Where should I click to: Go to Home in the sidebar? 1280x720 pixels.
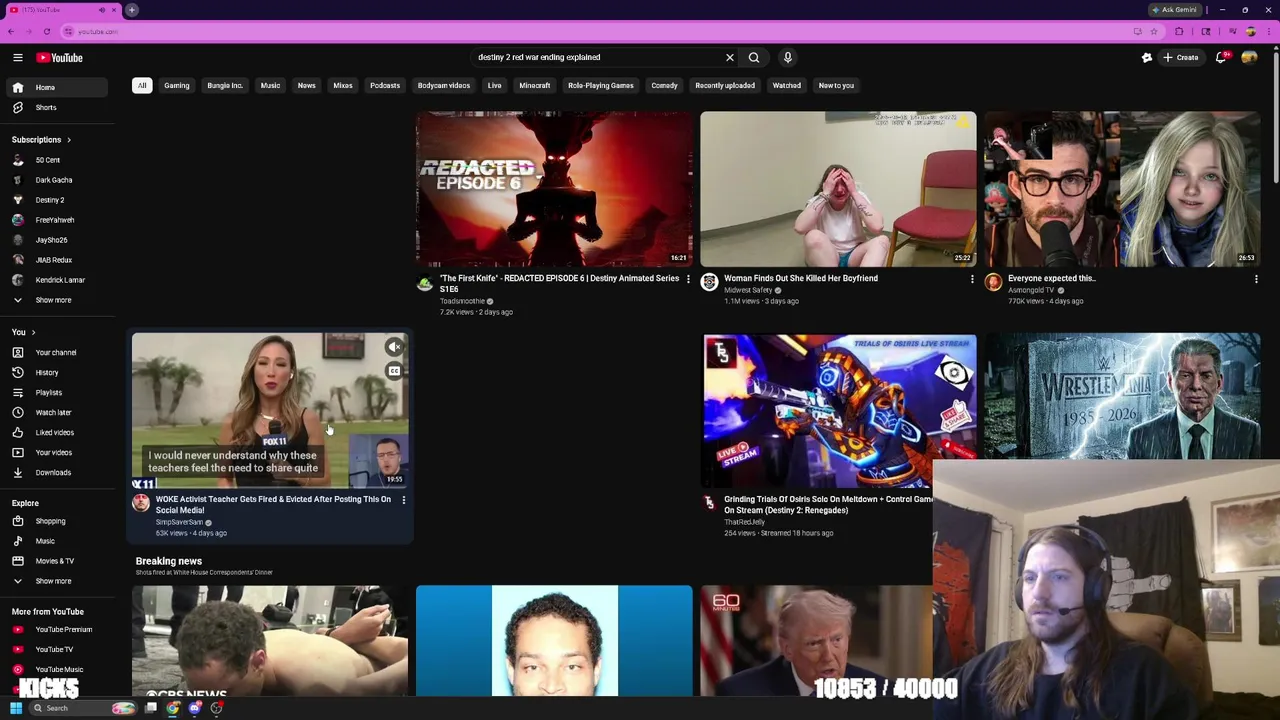pyautogui.click(x=55, y=88)
